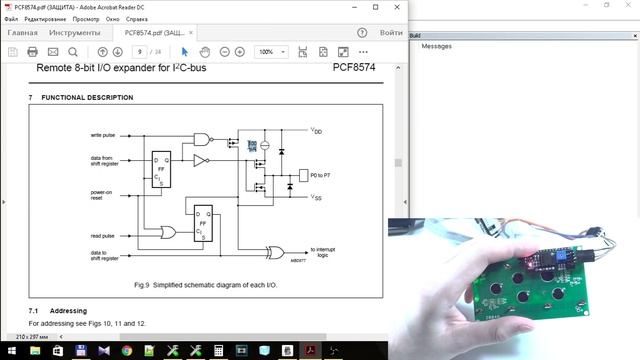The width and height of the screenshot is (640, 360).
Task: Print the PCF8574 document
Action: tap(32, 52)
